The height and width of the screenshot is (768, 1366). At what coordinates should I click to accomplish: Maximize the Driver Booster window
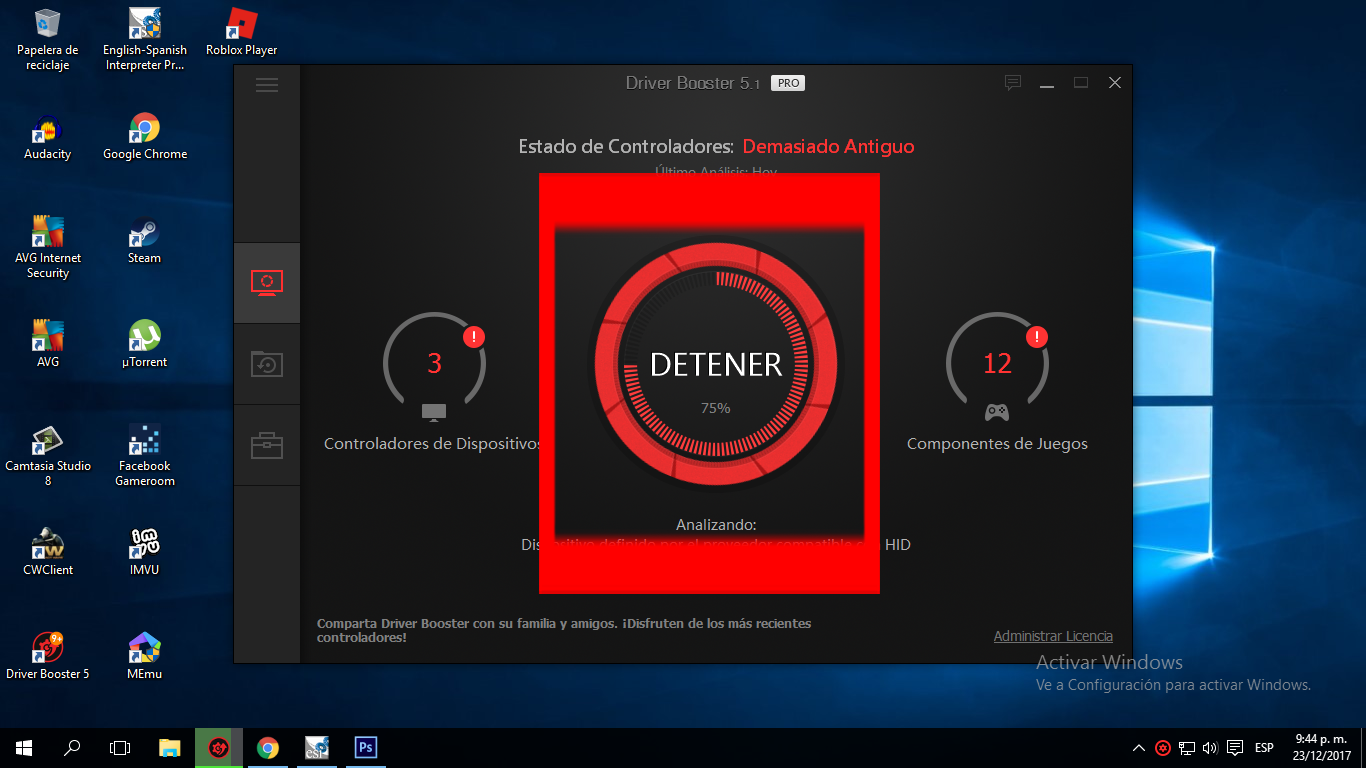click(x=1081, y=84)
